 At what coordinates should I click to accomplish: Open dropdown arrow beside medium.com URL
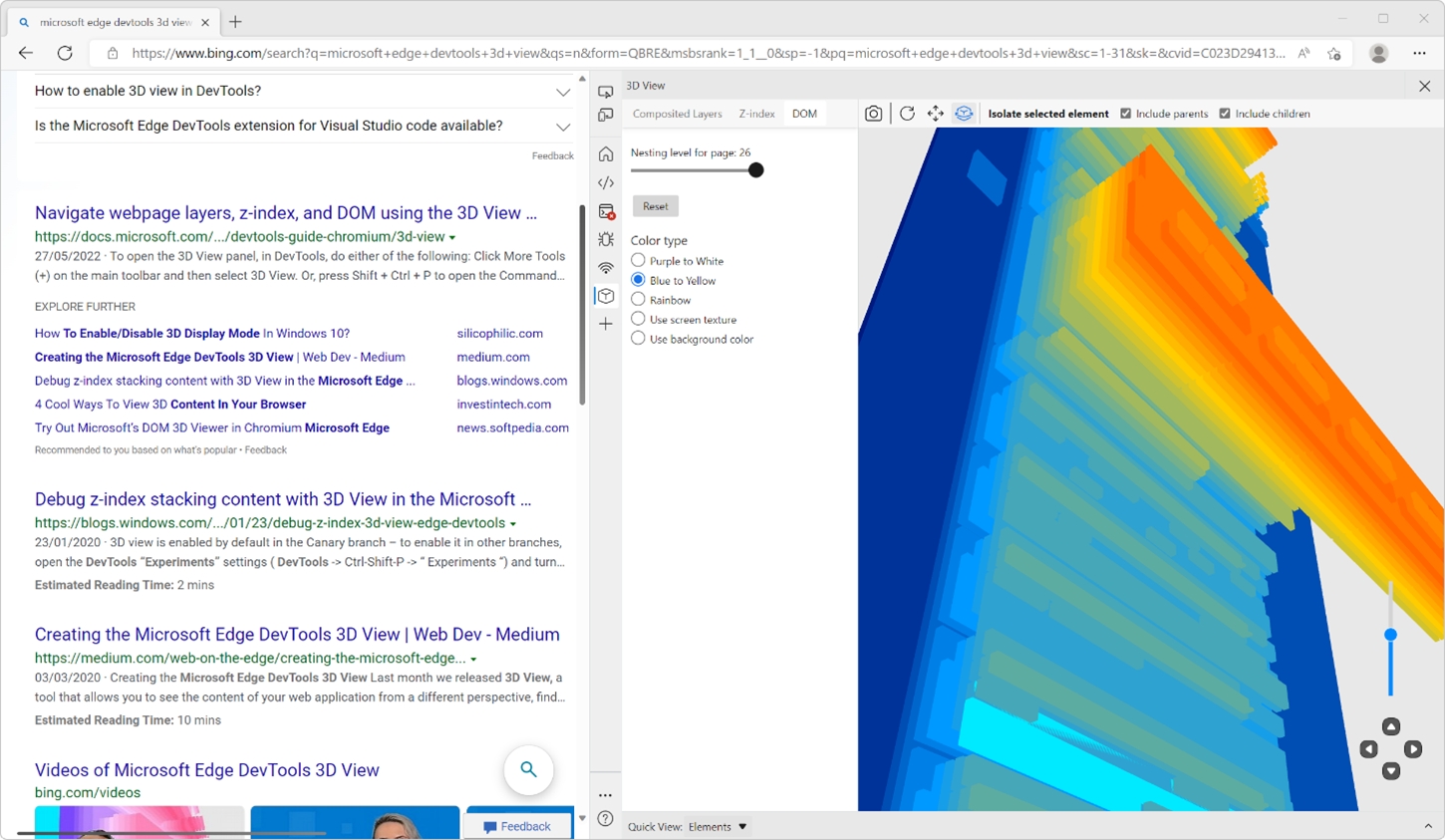click(x=473, y=660)
